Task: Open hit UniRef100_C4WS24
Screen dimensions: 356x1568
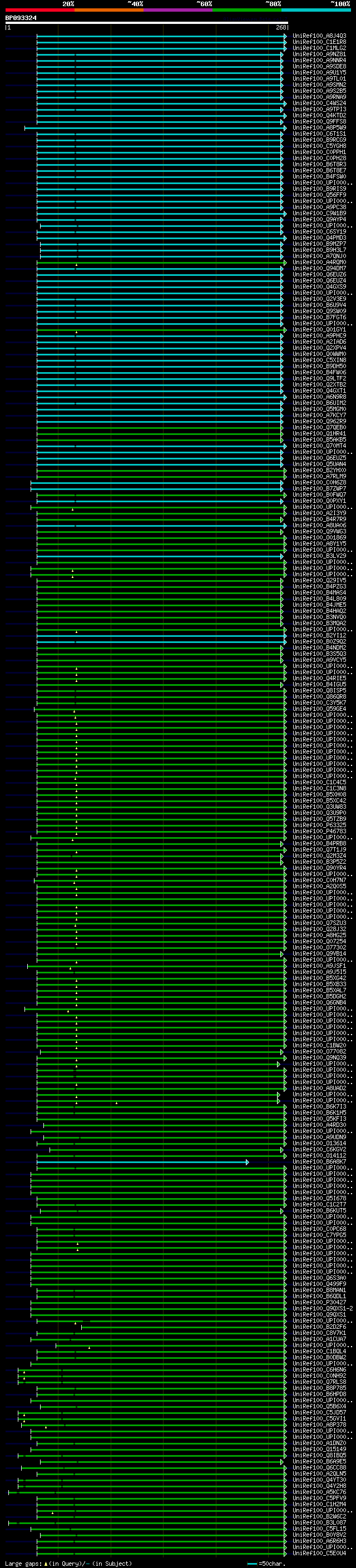Action: (319, 103)
